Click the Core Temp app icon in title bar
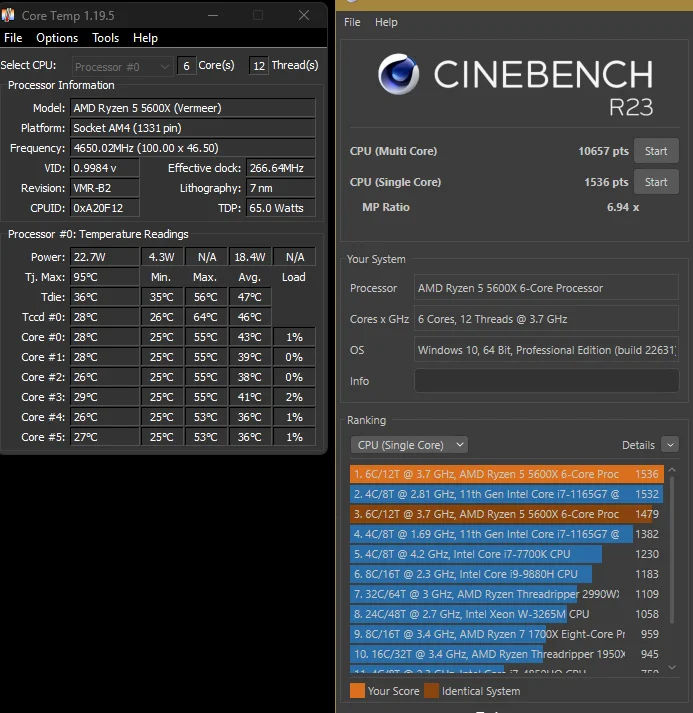The height and width of the screenshot is (713, 693). pyautogui.click(x=8, y=15)
